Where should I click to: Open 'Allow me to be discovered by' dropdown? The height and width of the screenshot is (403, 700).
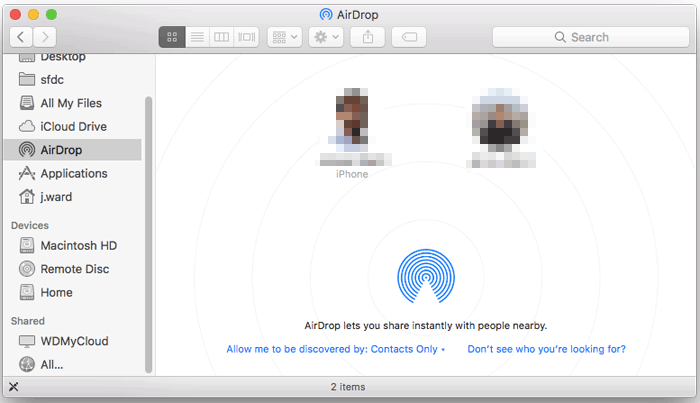336,349
